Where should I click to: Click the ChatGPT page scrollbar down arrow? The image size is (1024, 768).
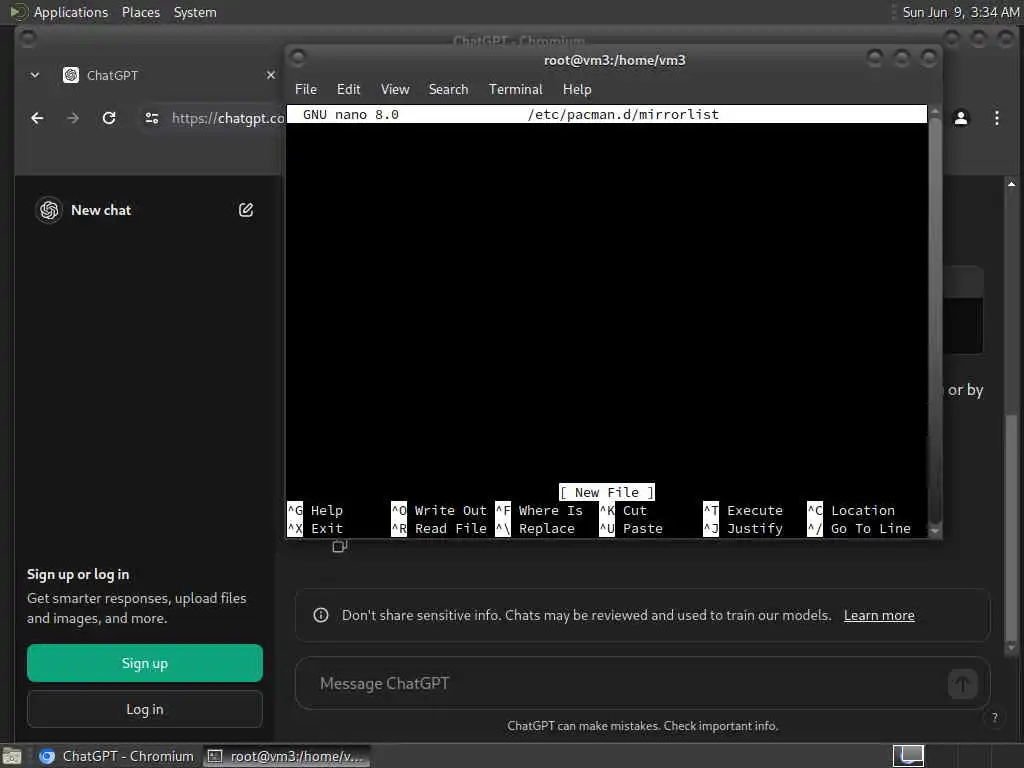pyautogui.click(x=1012, y=647)
